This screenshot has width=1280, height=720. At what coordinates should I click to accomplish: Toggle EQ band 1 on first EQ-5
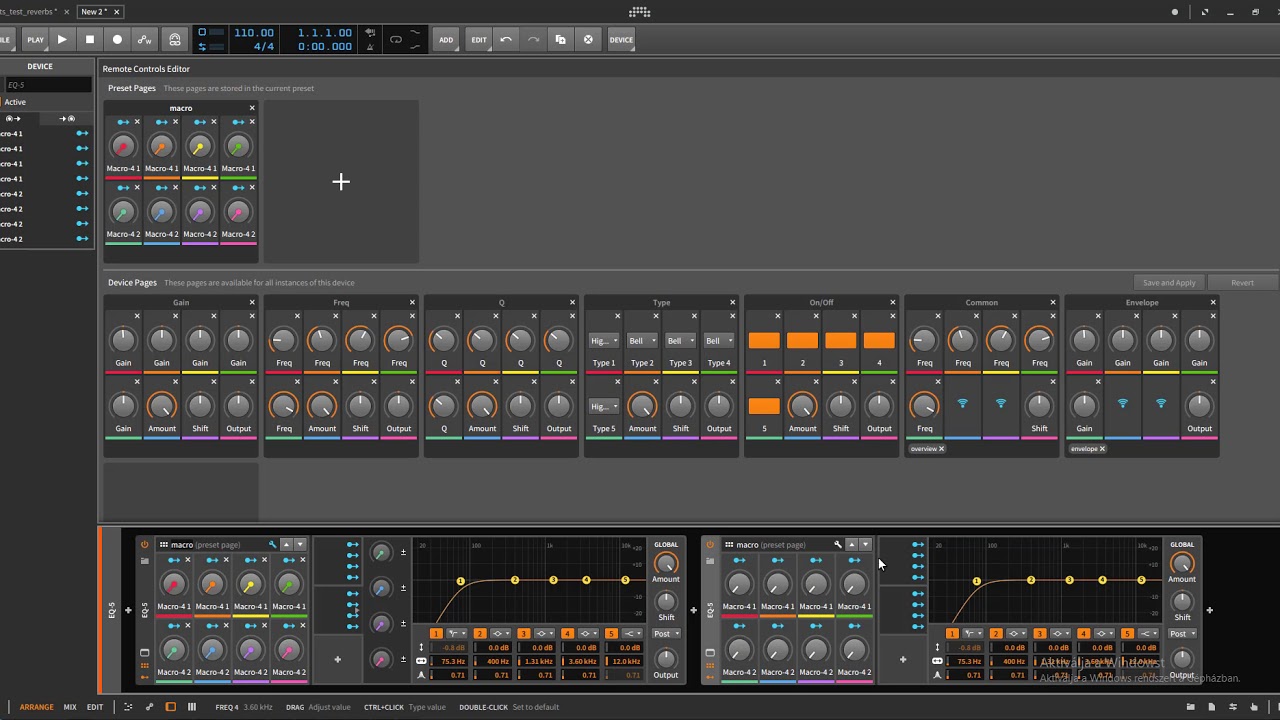(436, 634)
